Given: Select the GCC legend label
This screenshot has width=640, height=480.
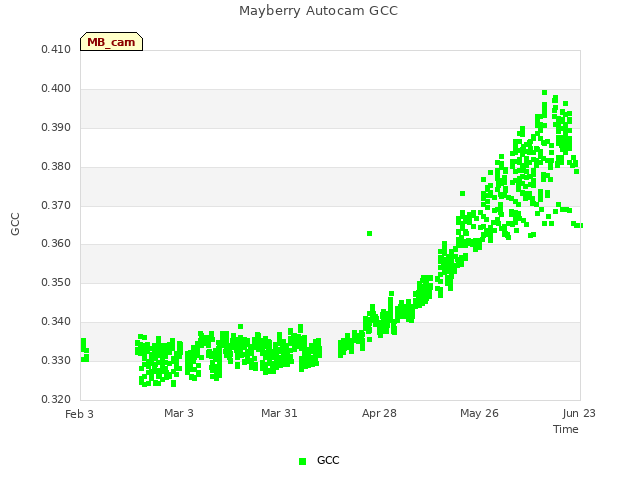Looking at the screenshot, I should pos(328,460).
